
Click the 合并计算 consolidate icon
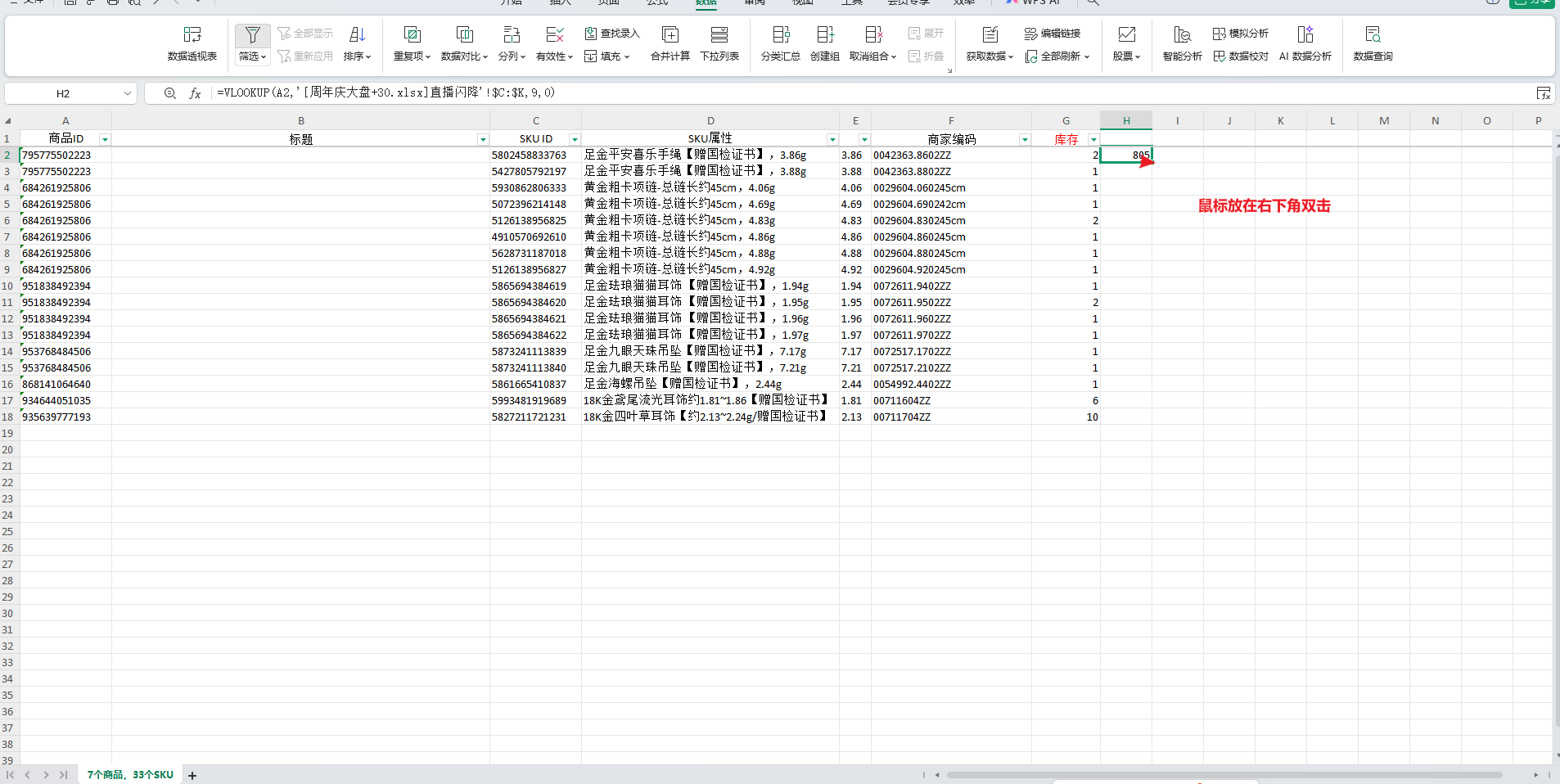tap(670, 43)
